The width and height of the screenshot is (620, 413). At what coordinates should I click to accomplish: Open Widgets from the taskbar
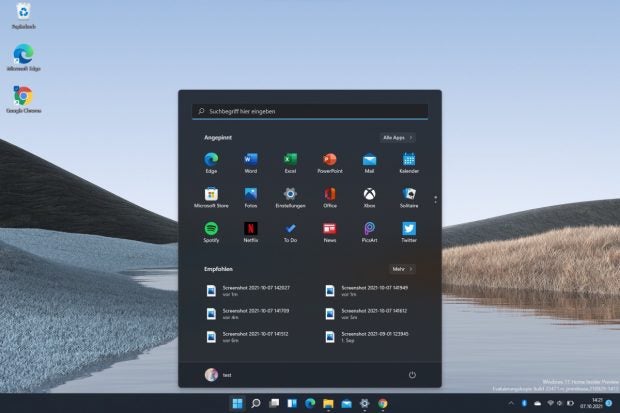(292, 403)
